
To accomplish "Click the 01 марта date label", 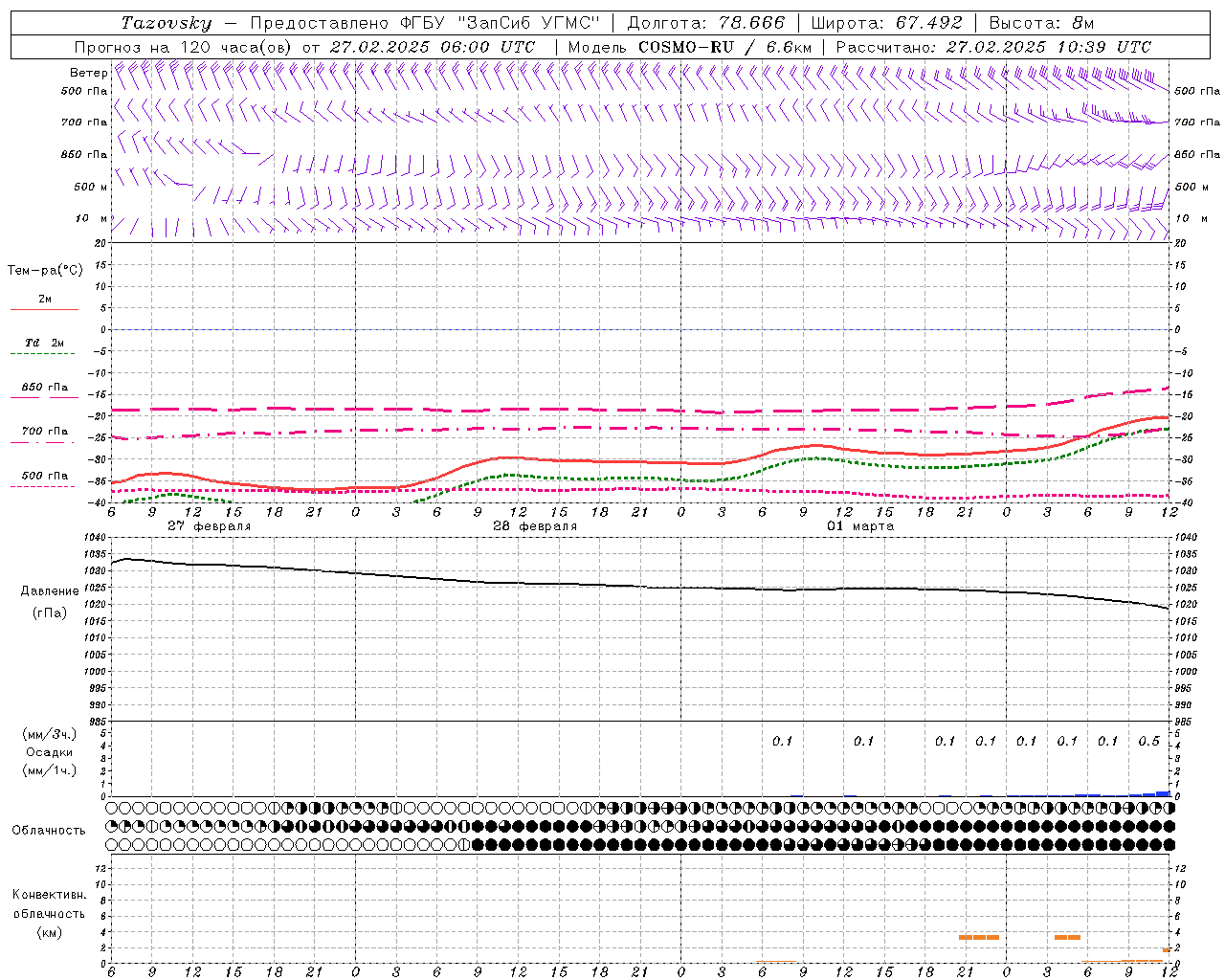I will coord(860,526).
